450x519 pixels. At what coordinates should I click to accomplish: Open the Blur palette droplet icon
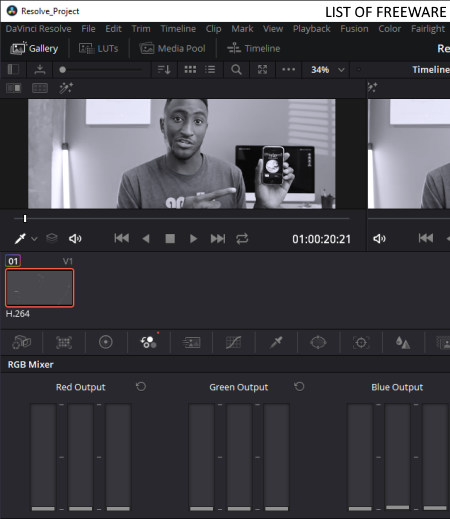[403, 342]
